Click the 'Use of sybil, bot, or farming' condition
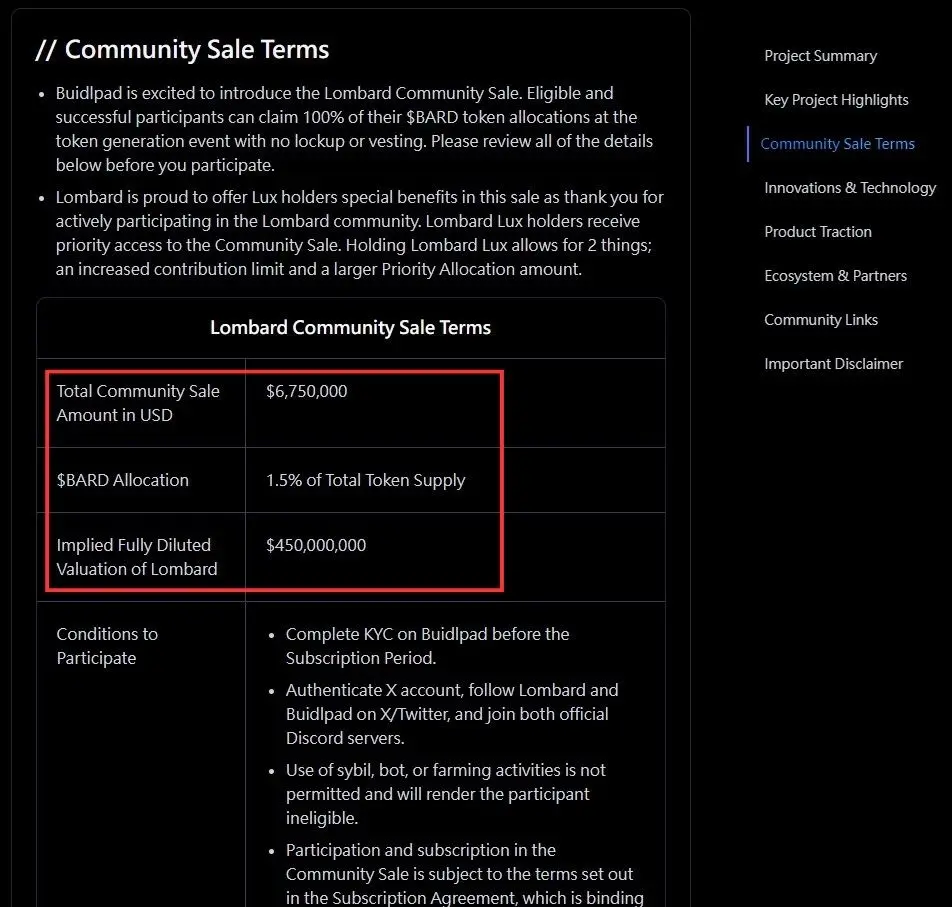 446,794
